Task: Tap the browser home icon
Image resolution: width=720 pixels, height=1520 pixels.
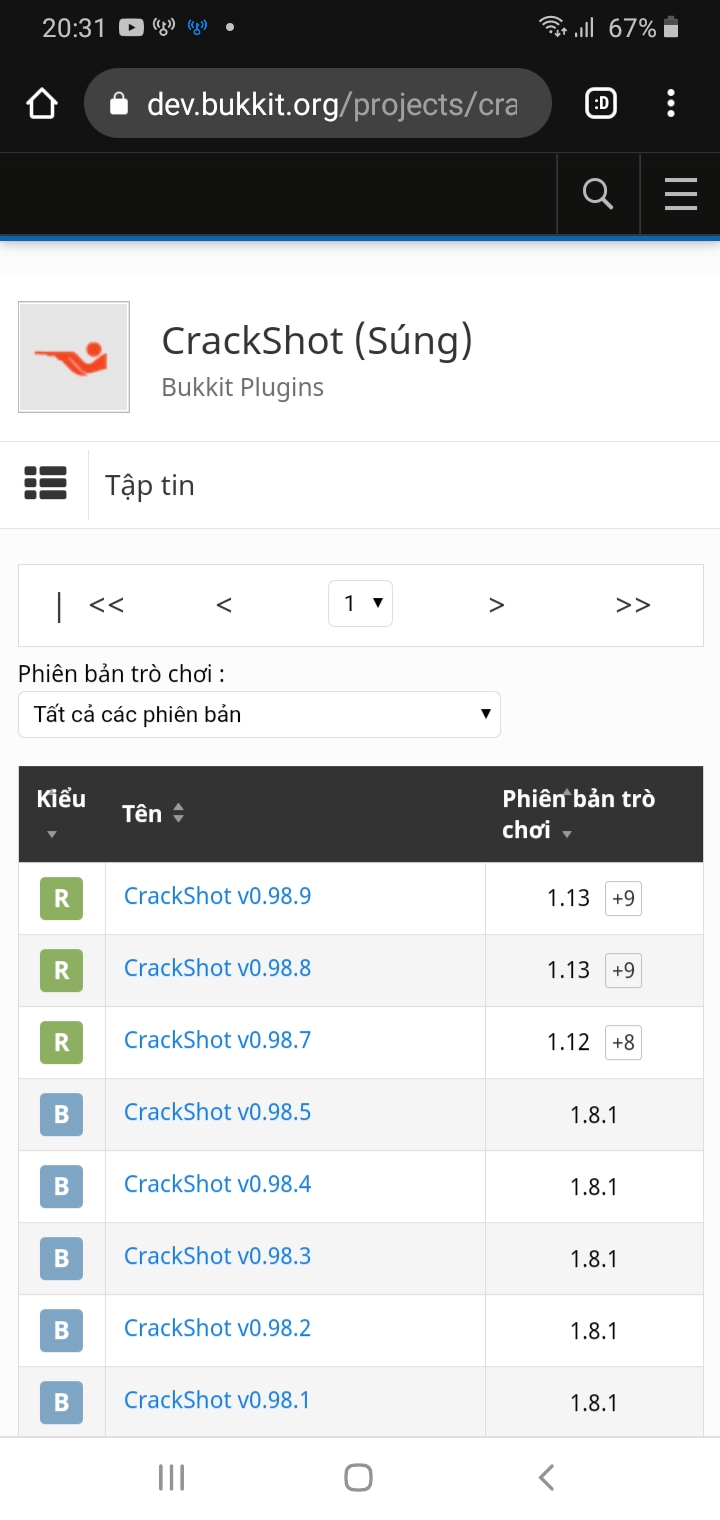Action: (42, 104)
